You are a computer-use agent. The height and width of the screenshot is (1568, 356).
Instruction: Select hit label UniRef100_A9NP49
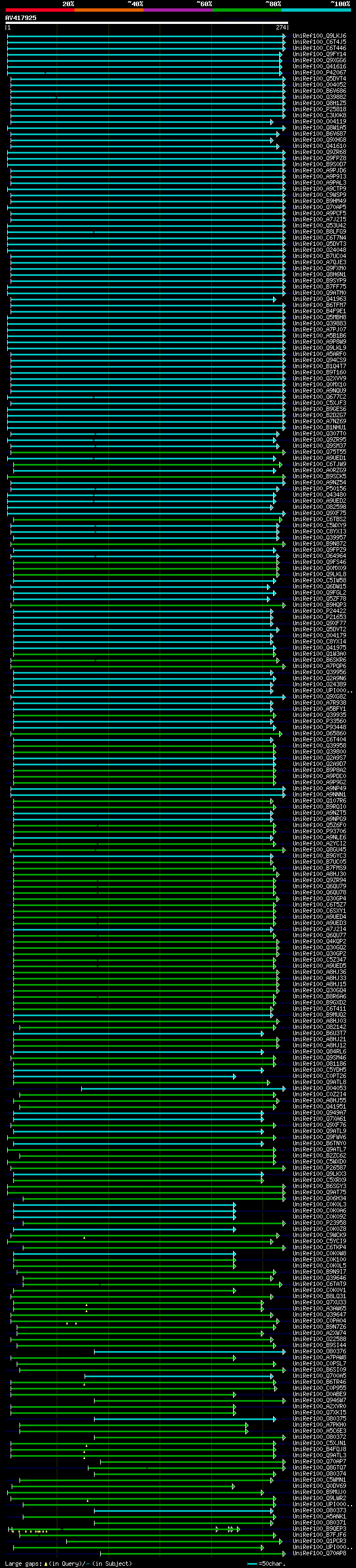[319, 788]
